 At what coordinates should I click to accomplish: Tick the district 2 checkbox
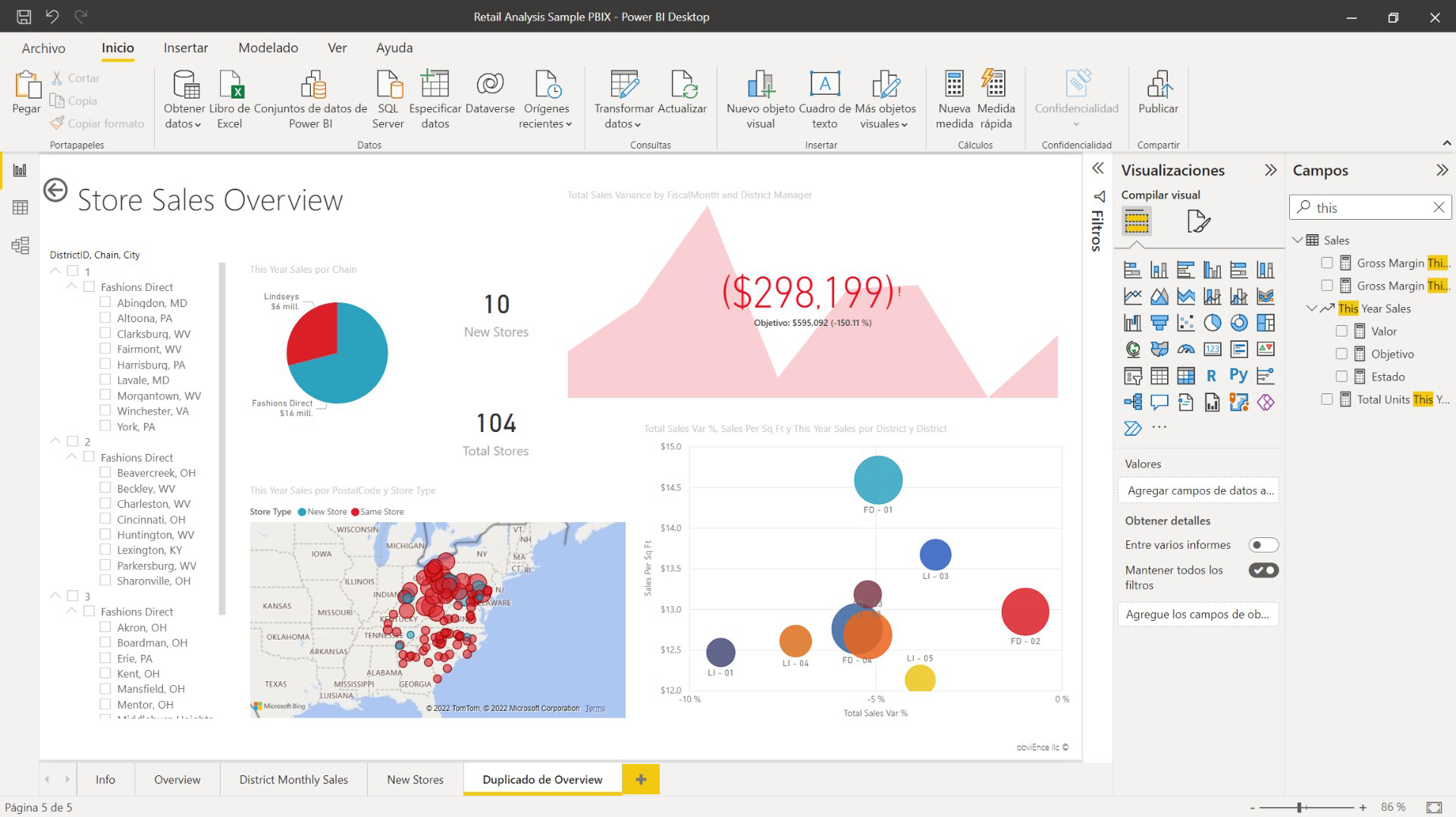[x=73, y=441]
